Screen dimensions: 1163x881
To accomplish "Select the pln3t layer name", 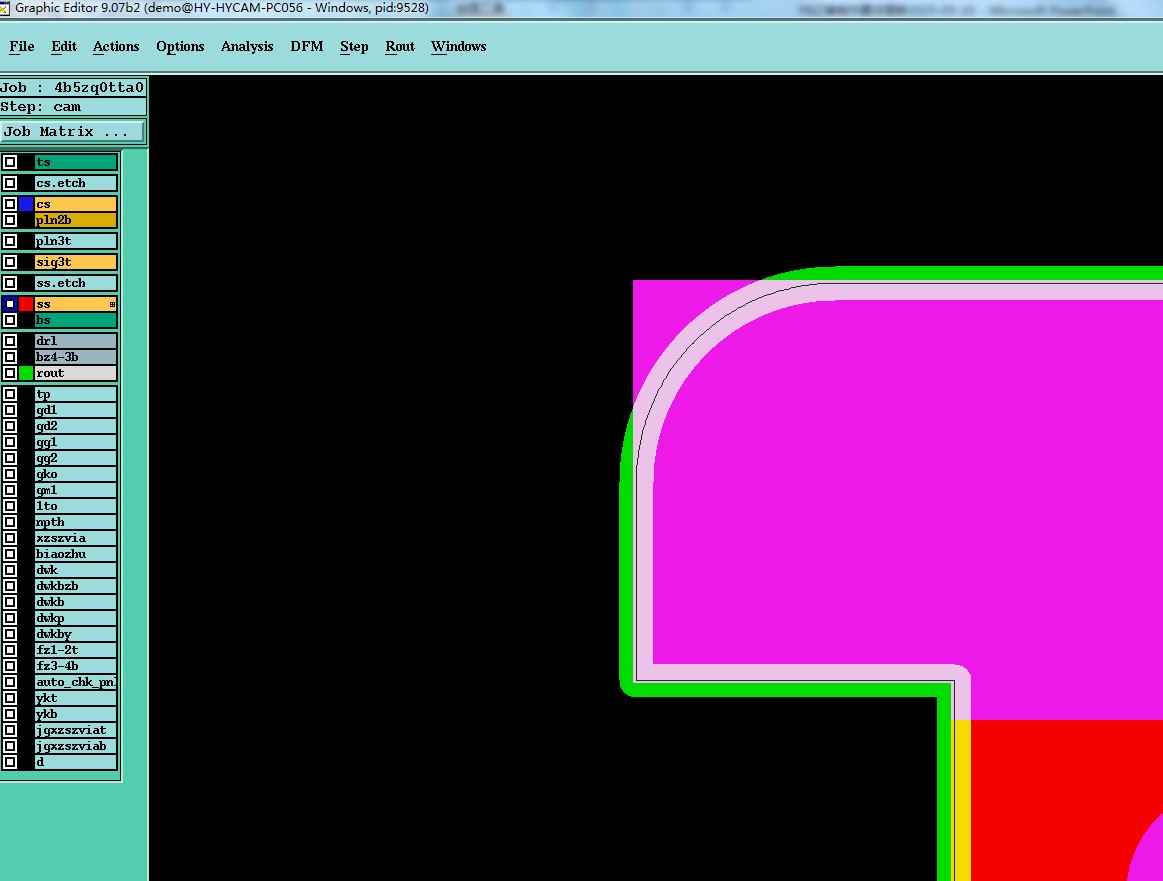I will [x=76, y=240].
